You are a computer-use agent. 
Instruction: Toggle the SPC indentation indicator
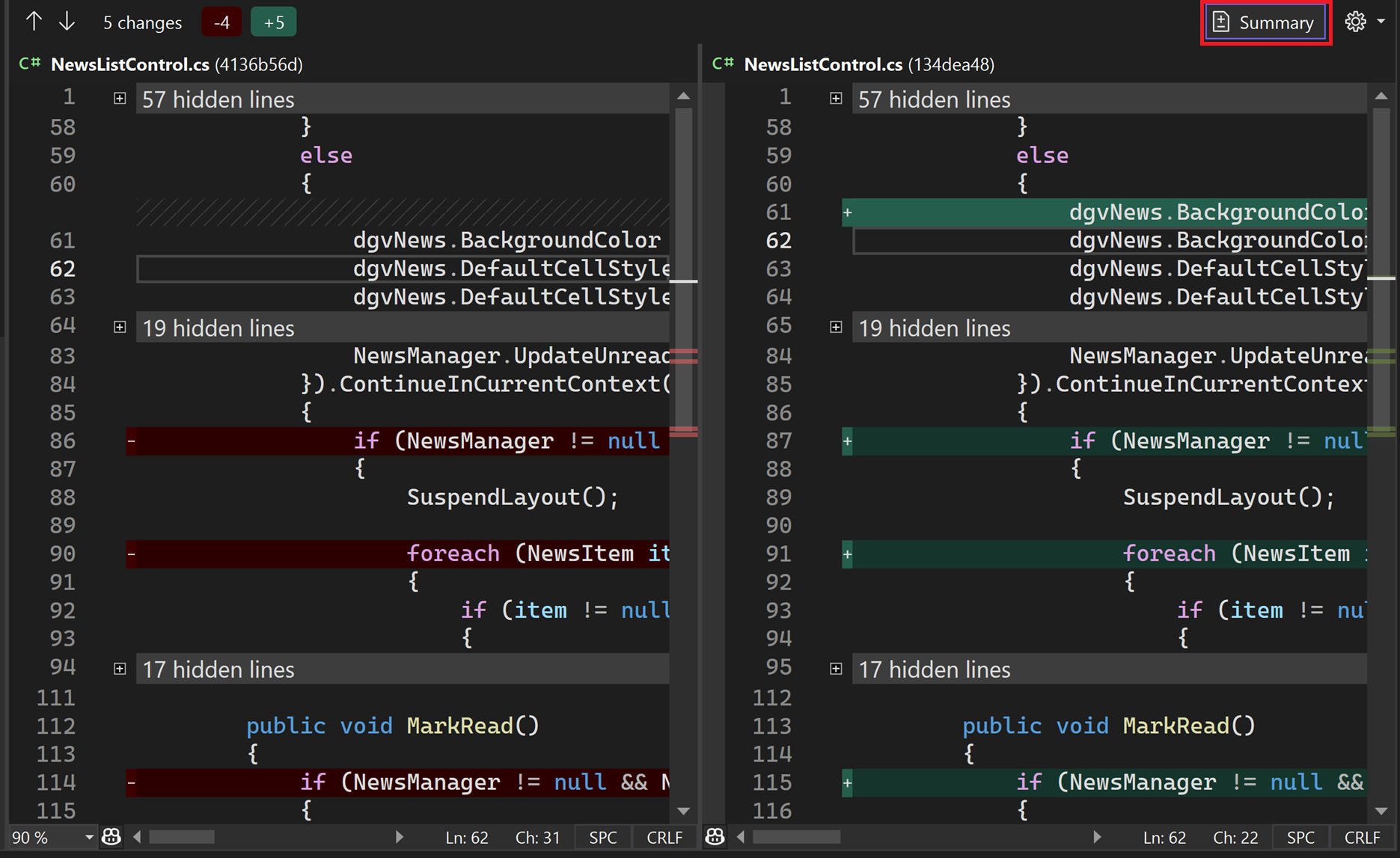coord(602,837)
